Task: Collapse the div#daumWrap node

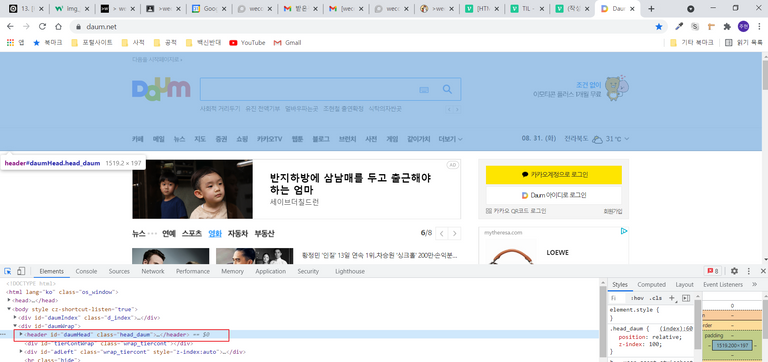Action: coord(15,326)
